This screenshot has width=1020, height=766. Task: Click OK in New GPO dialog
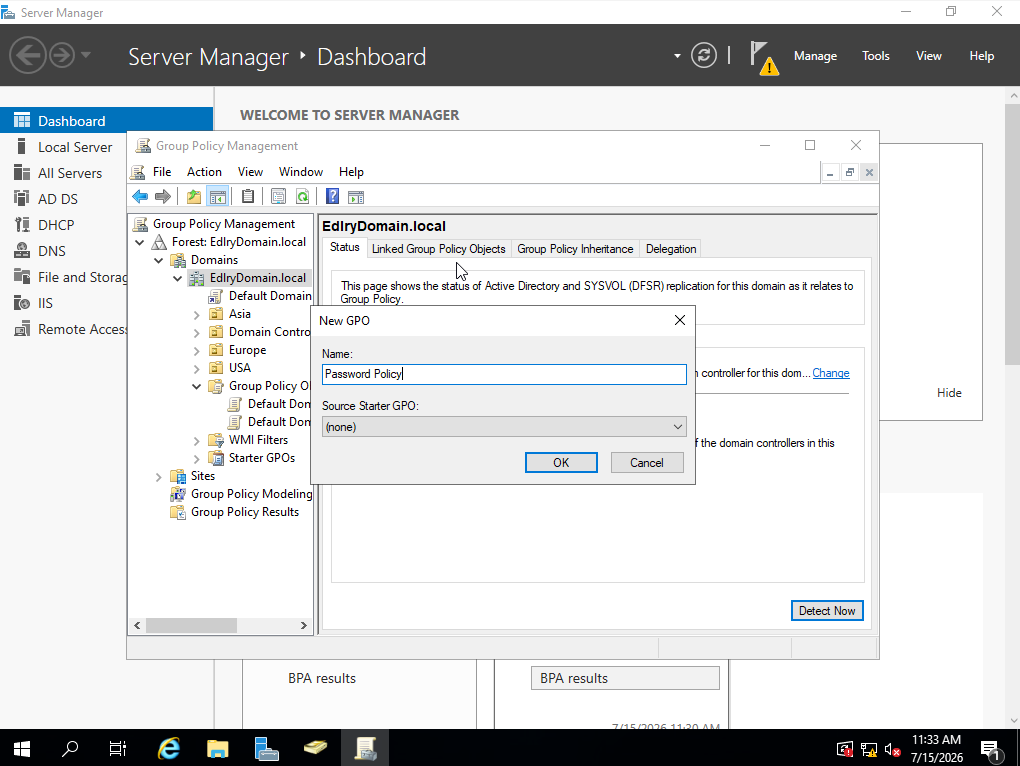pos(561,462)
